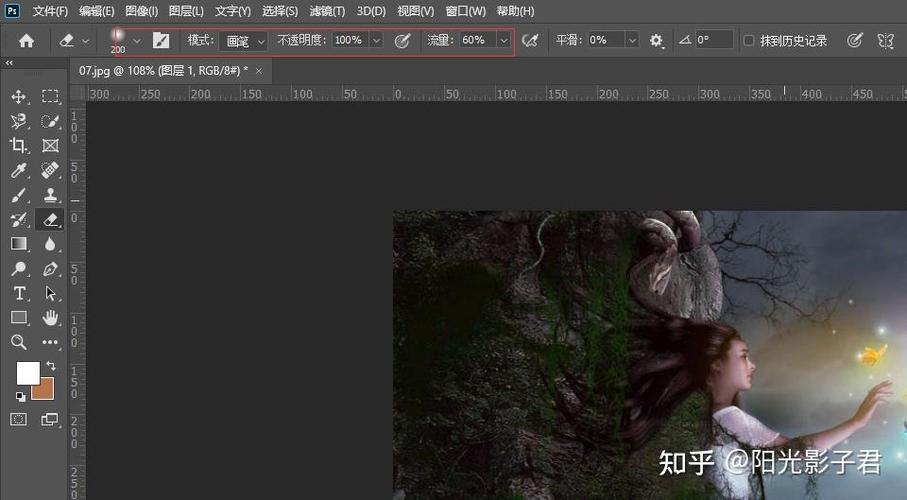Select the Clone Stamp tool
Screen dimensions: 907x500
point(50,195)
